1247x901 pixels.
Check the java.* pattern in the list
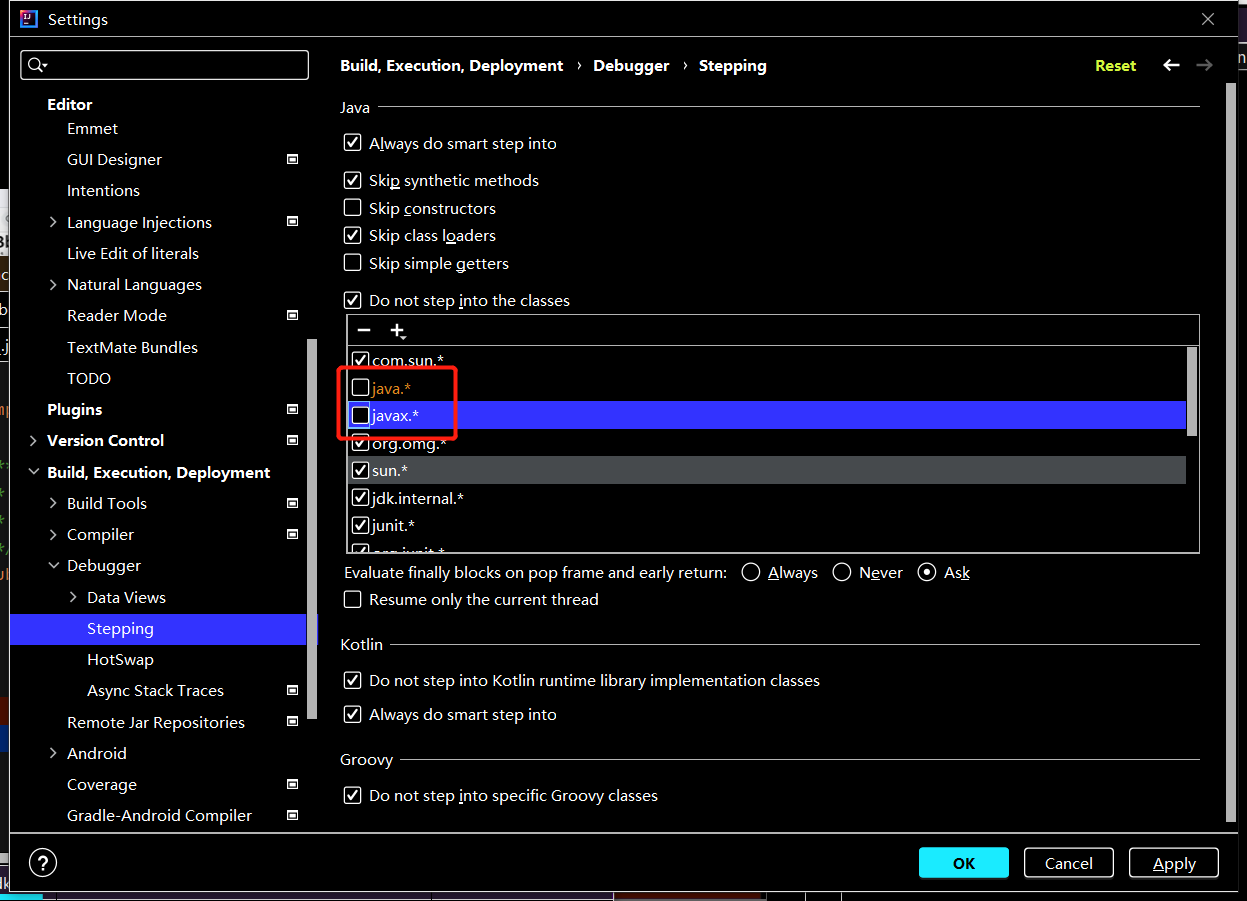point(359,387)
